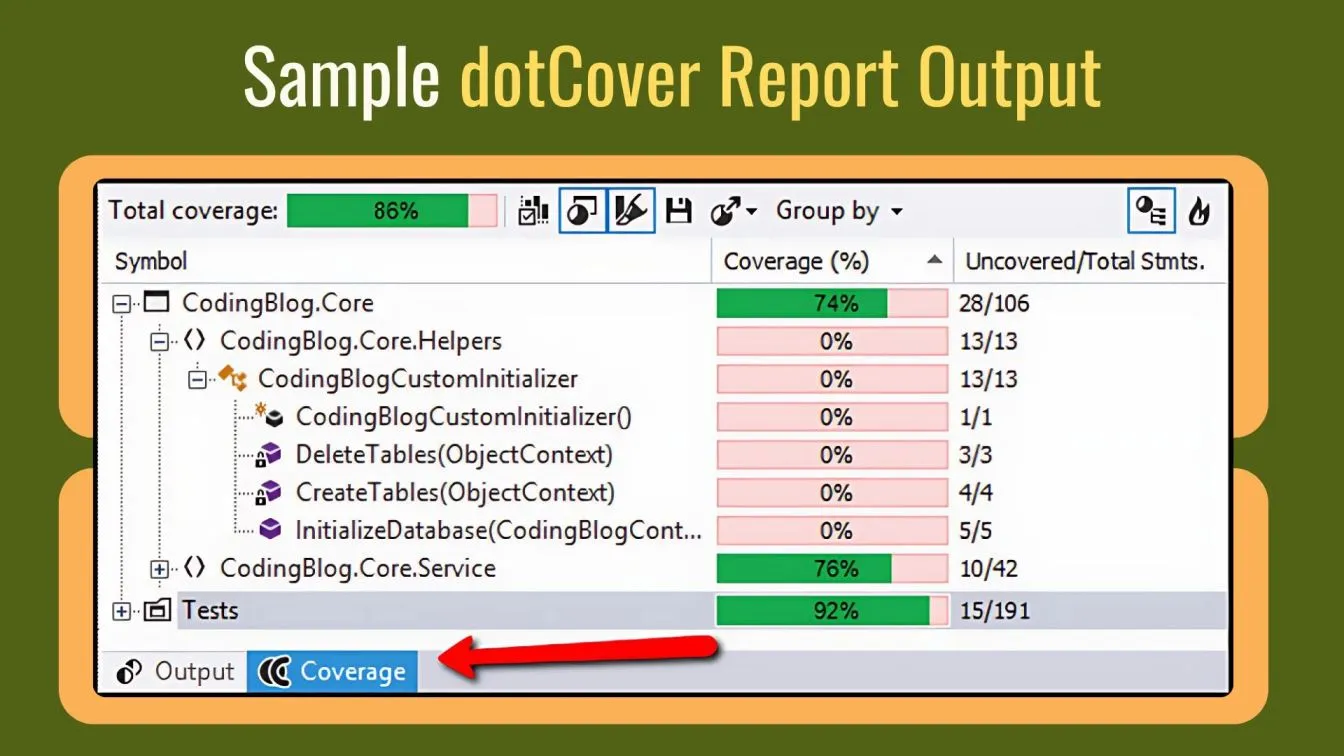Click the 74% coverage bar
Image resolution: width=1344 pixels, height=756 pixels.
(832, 303)
